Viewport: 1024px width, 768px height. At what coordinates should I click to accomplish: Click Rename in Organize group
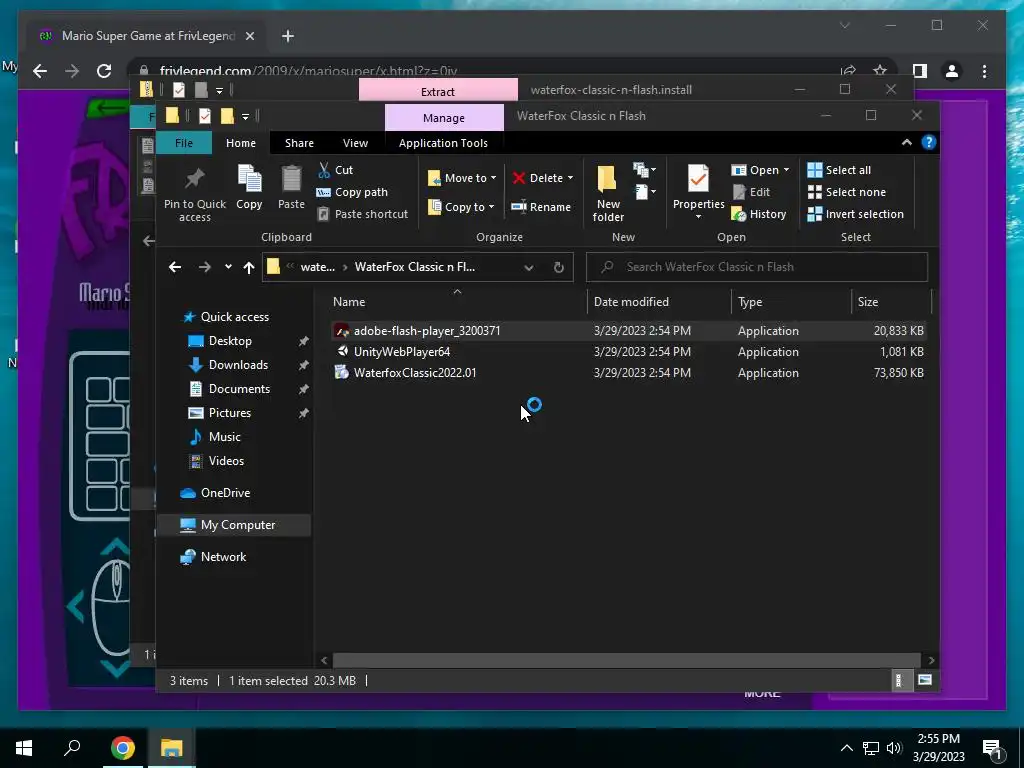point(541,207)
